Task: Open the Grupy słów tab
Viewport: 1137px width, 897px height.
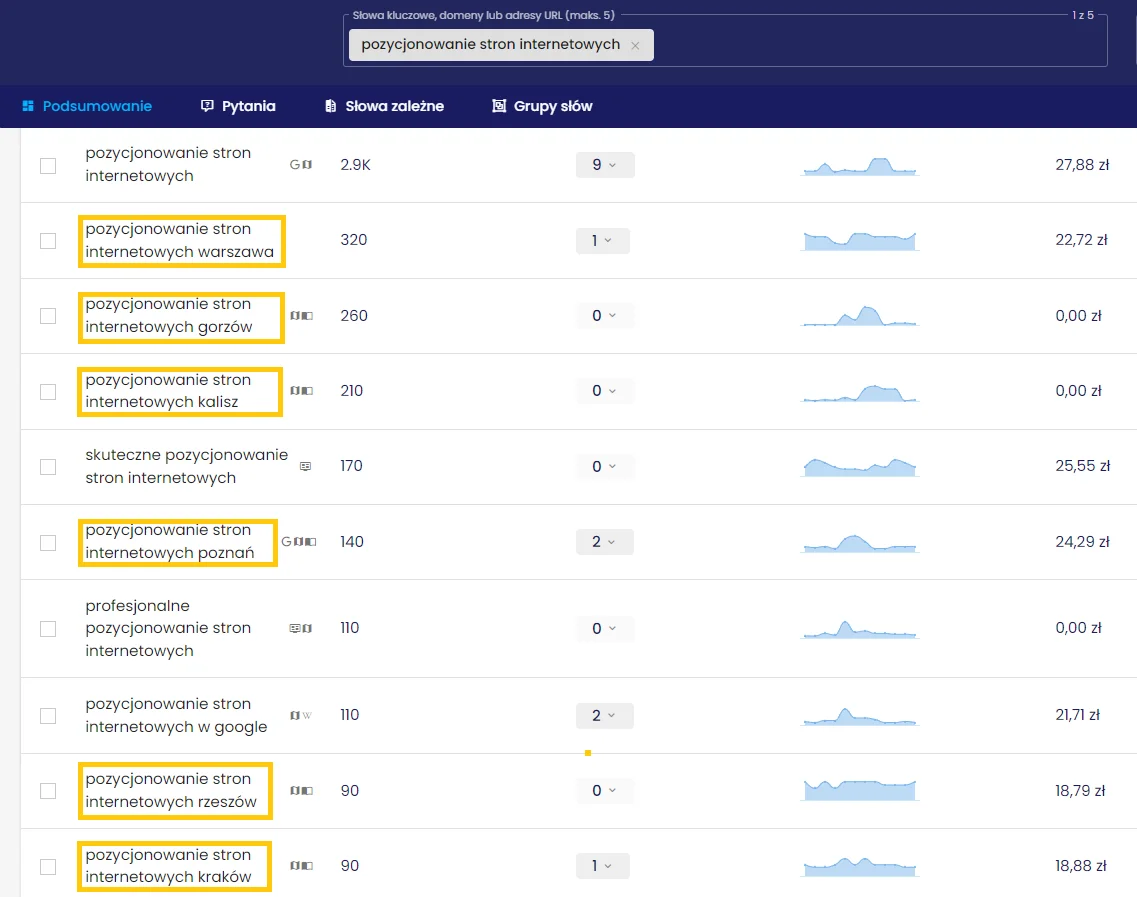Action: coord(542,106)
